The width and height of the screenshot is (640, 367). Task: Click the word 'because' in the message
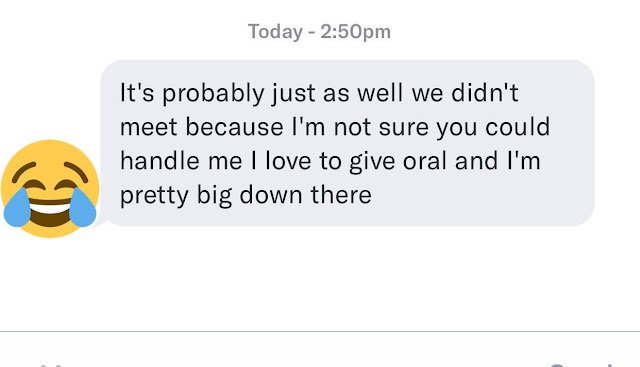click(234, 127)
